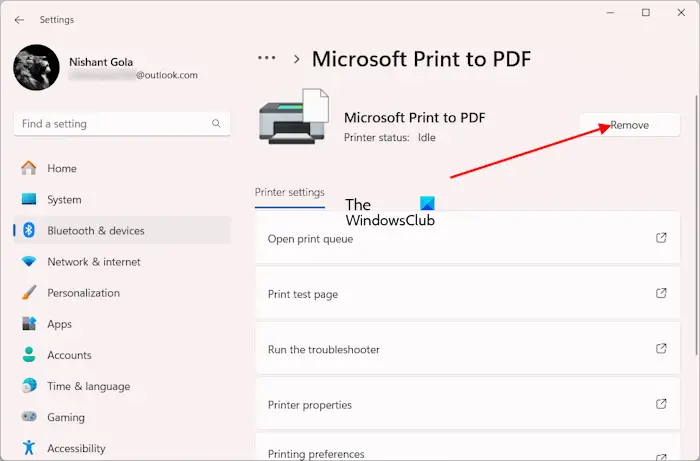Image resolution: width=700 pixels, height=461 pixels.
Task: Click the user profile avatar picture
Action: tap(36, 67)
